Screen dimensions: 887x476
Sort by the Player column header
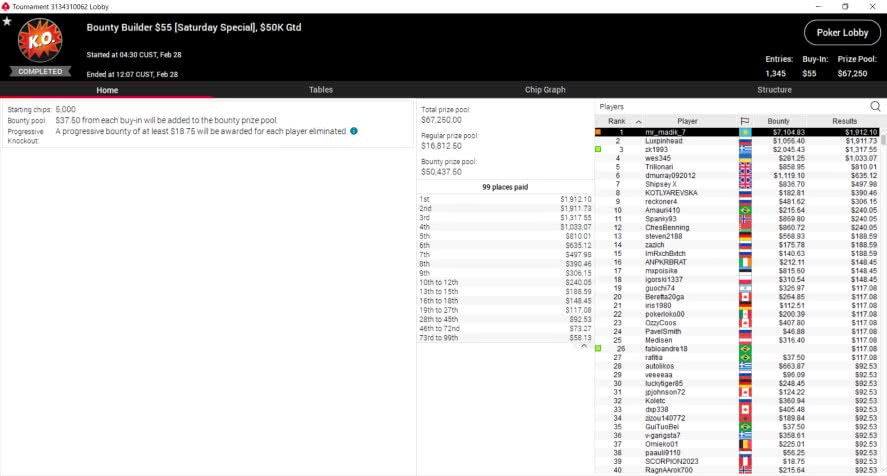(687, 121)
